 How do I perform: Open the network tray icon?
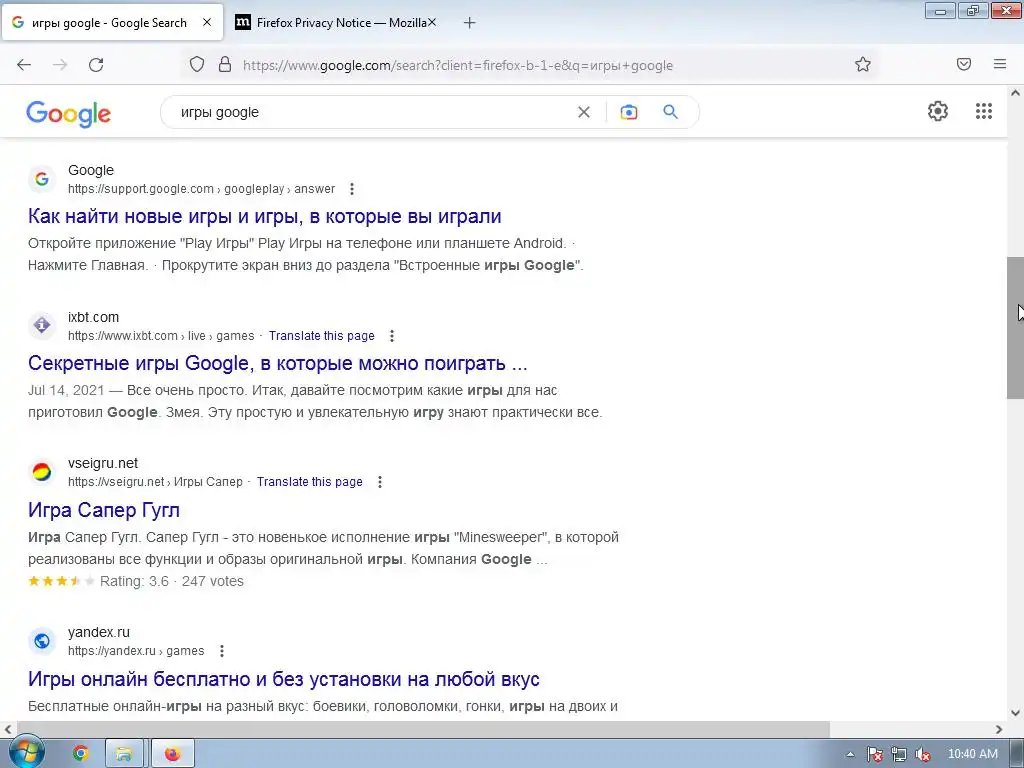[x=899, y=754]
